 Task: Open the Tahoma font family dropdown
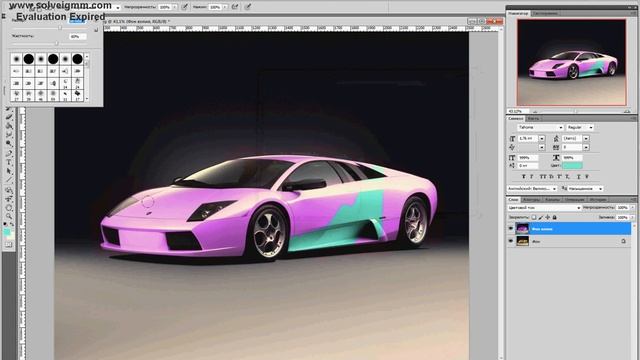click(x=560, y=128)
